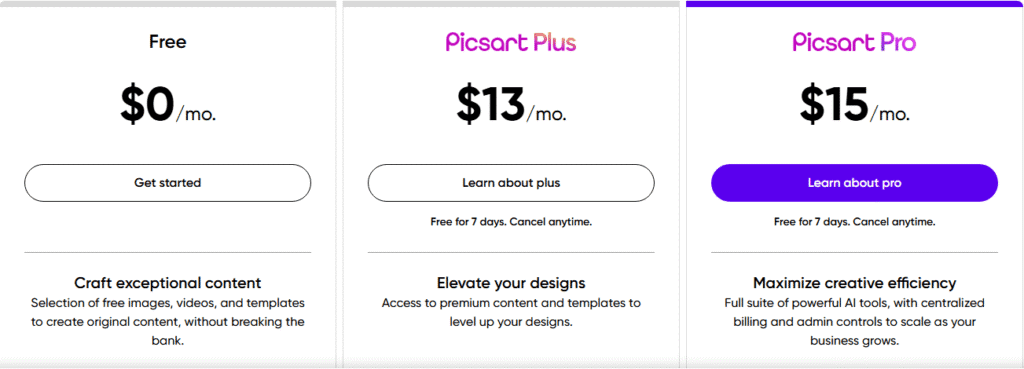The width and height of the screenshot is (1024, 369).
Task: Click the gray bar above Picsart Plus card
Action: pos(511,4)
